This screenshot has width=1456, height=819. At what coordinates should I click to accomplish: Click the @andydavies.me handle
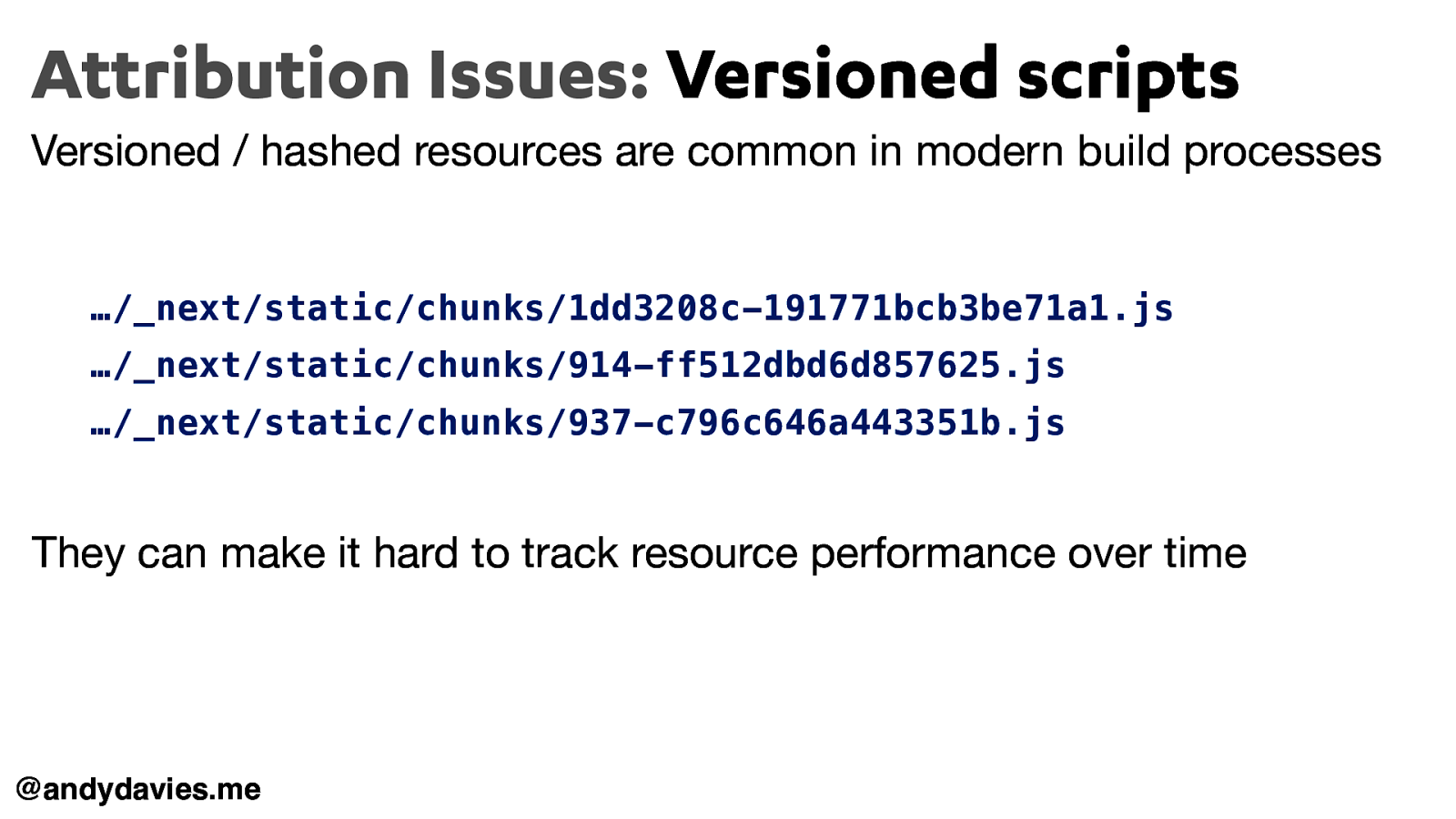pyautogui.click(x=138, y=789)
